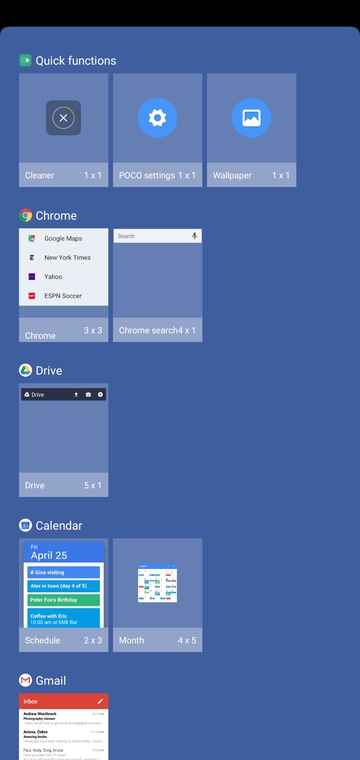Tap Google Maps bookmark text

coord(63,238)
